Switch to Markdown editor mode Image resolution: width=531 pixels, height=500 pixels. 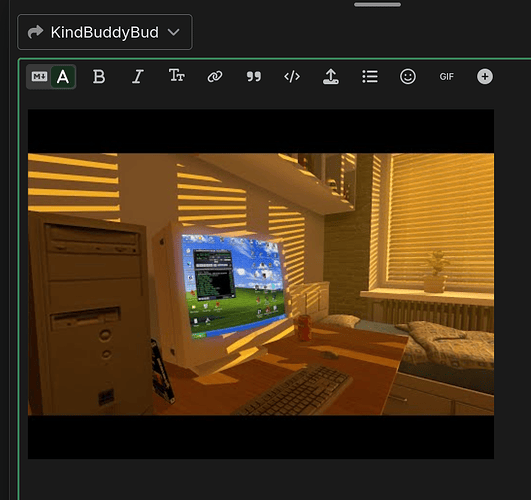[x=39, y=77]
